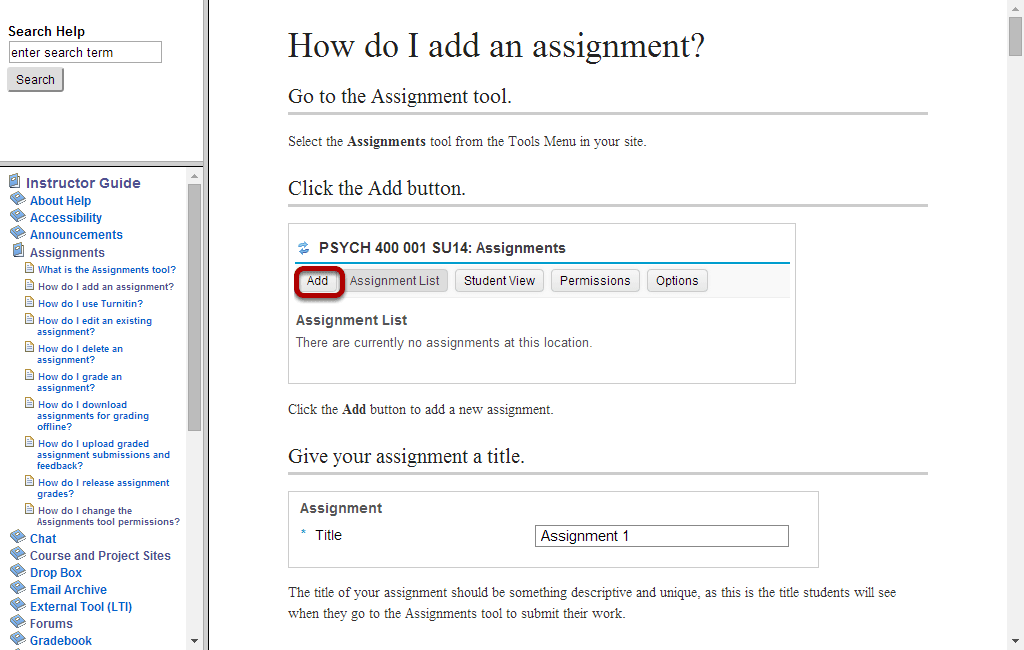This screenshot has height=650, width=1024.
Task: Click page icon for 'release assignment grades'
Action: [29, 481]
